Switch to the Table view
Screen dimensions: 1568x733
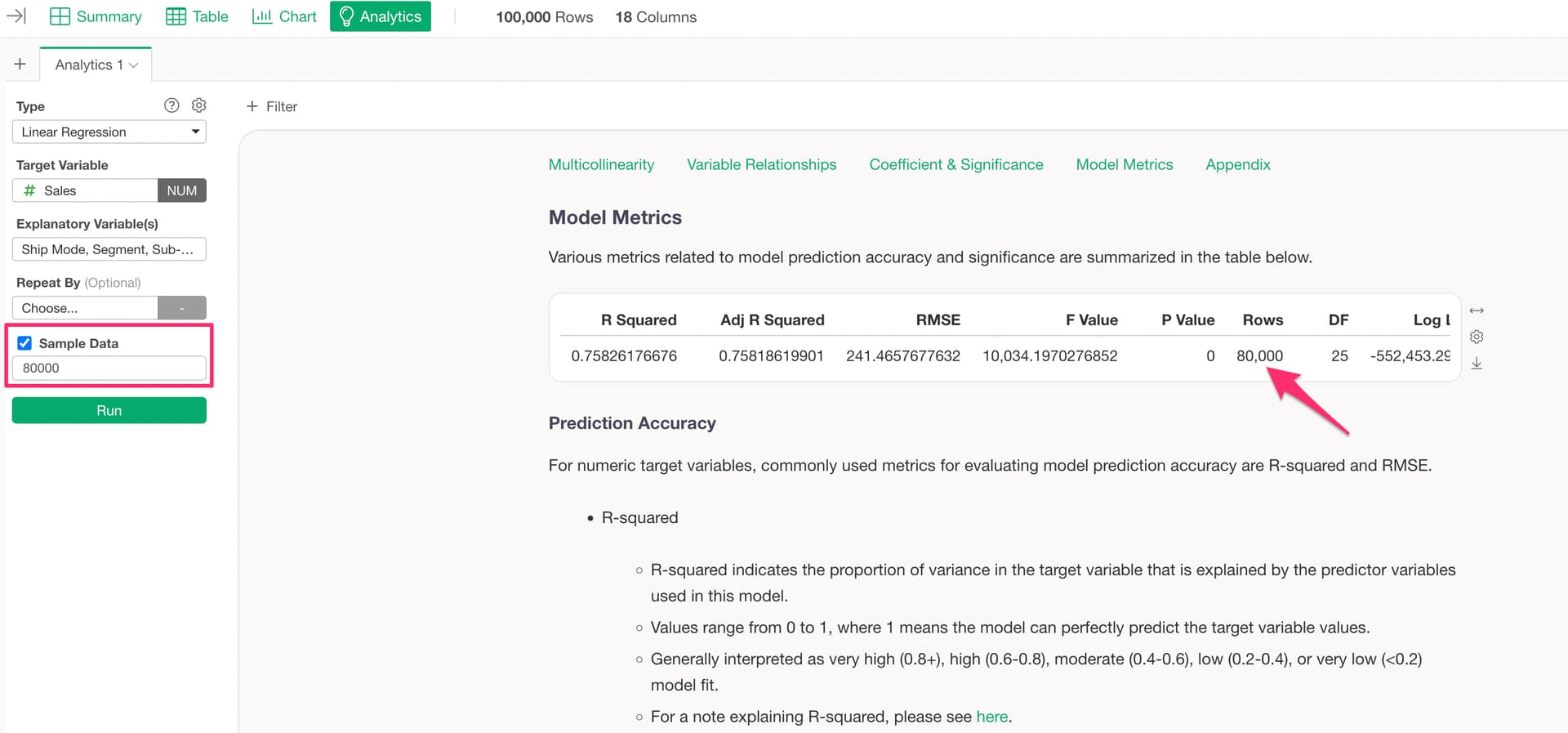197,16
